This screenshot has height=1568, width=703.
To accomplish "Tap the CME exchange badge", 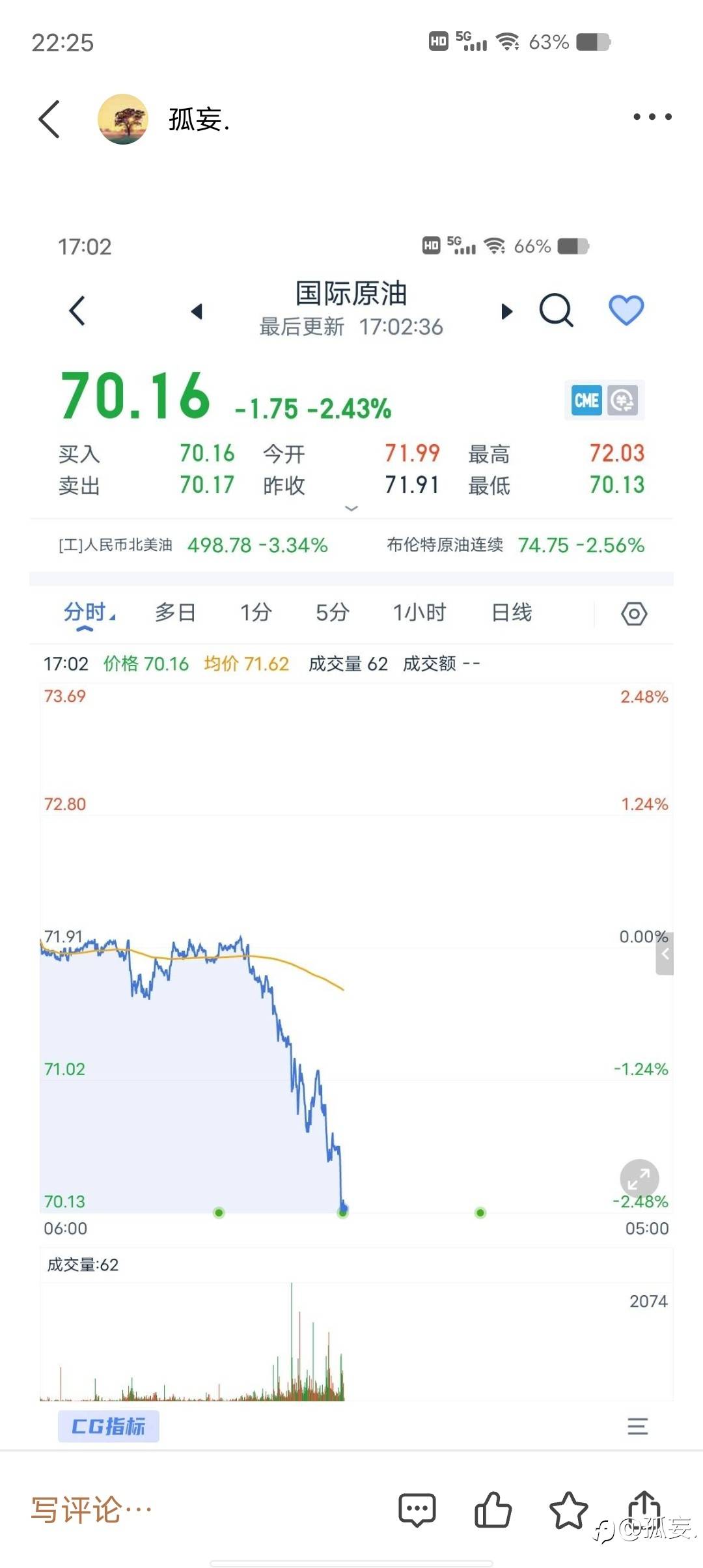I will (x=586, y=400).
